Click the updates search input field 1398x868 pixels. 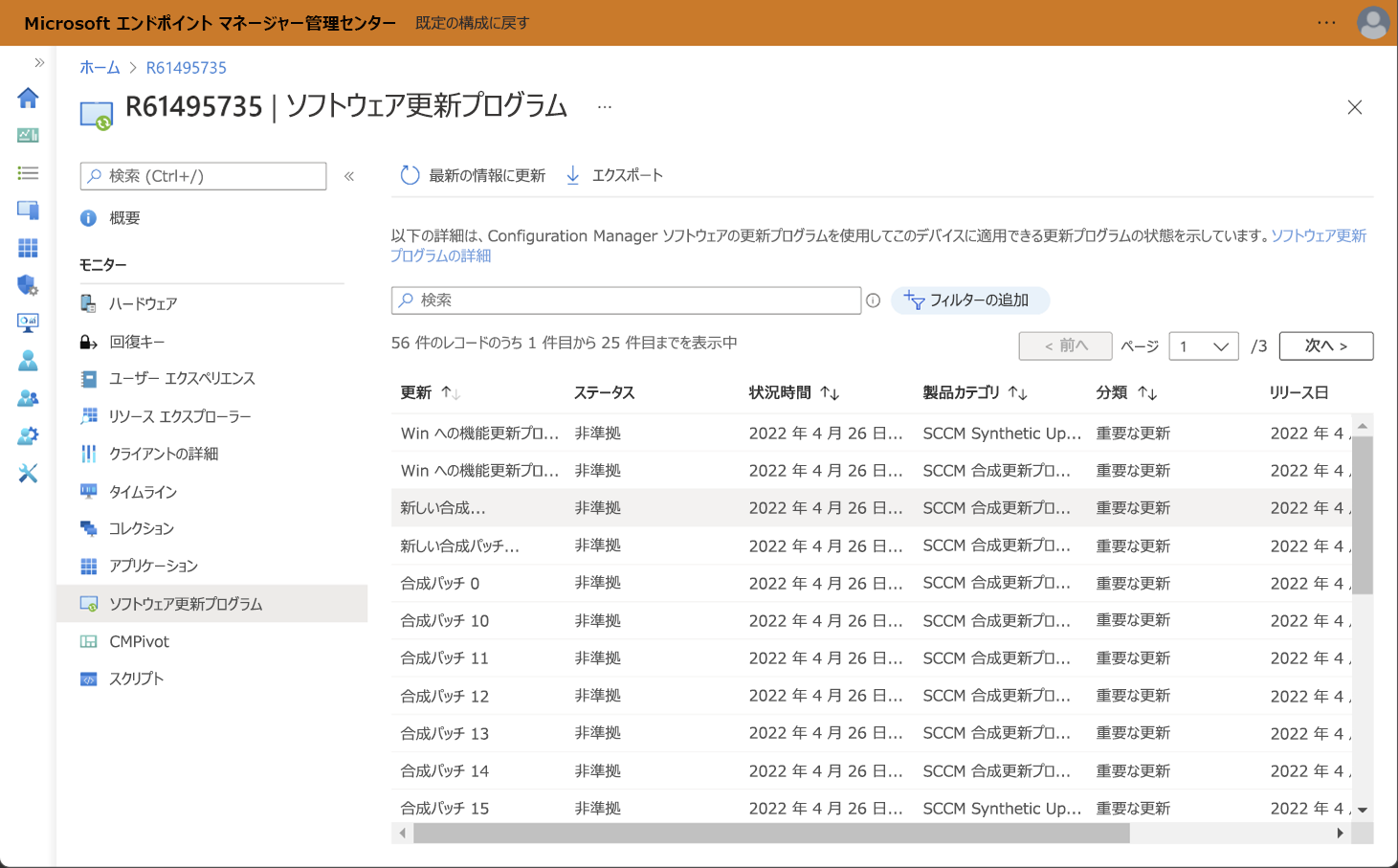(x=626, y=300)
